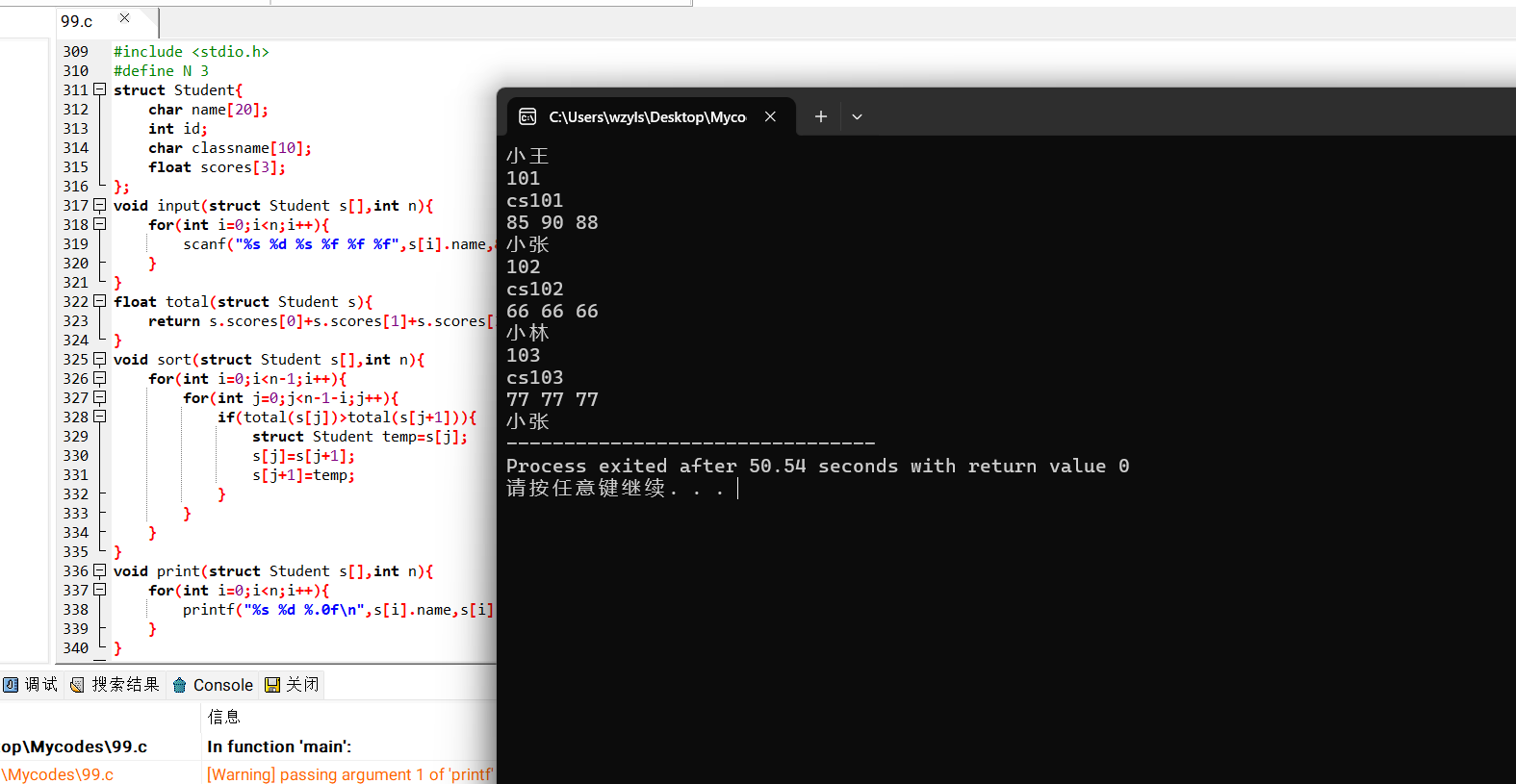This screenshot has width=1516, height=784.
Task: Click the 'struct Student temp=s[j];' line
Action: (x=360, y=436)
